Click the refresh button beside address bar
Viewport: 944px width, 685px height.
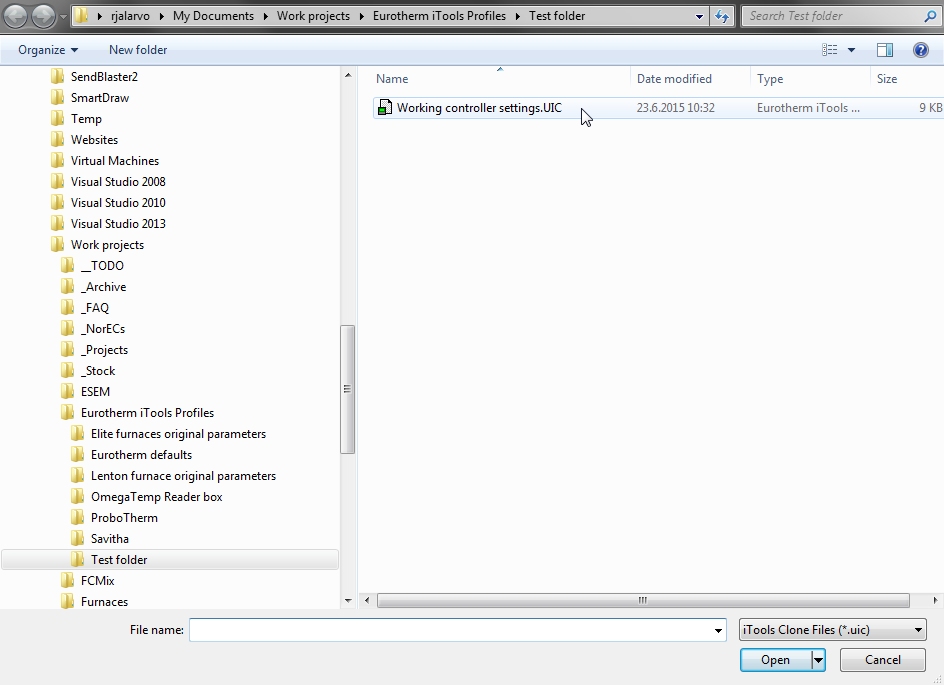tap(722, 16)
